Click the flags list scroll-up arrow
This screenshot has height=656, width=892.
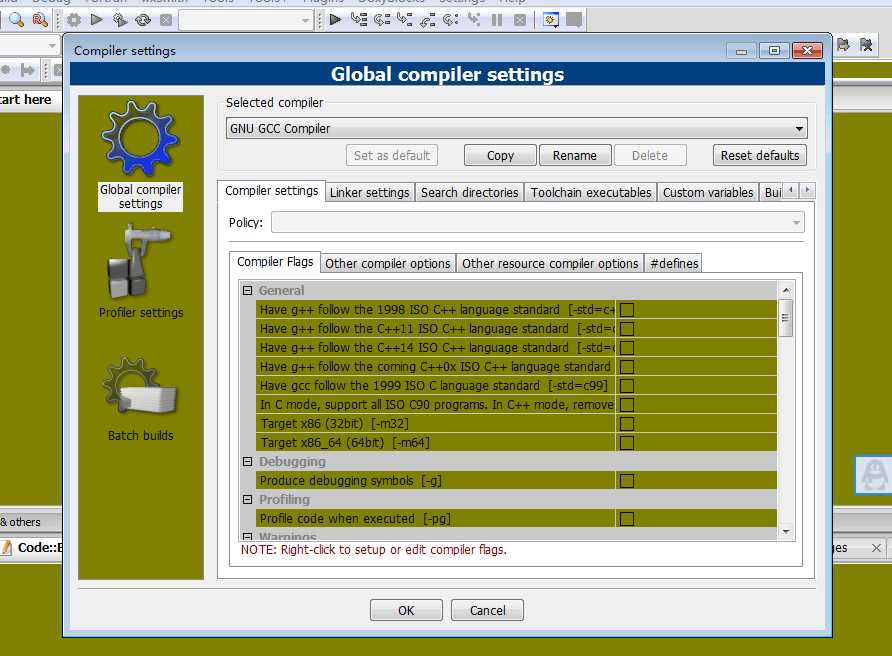(786, 291)
